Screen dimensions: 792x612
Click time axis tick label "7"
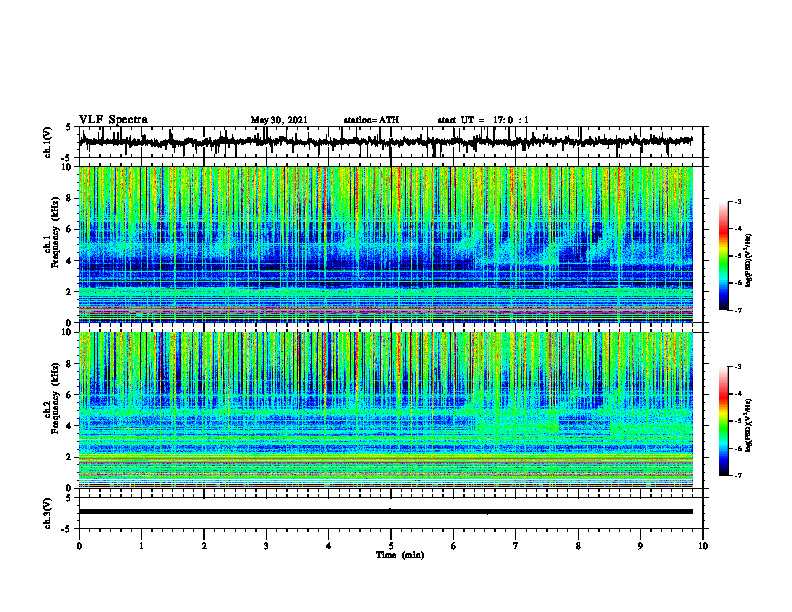coord(516,546)
